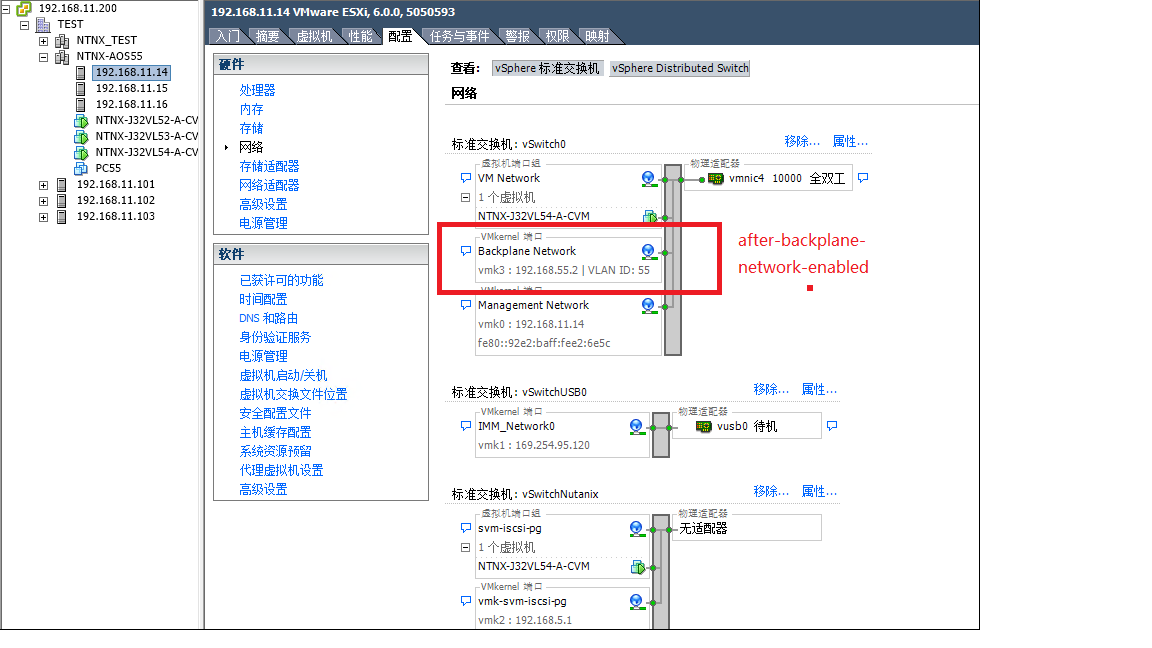
Task: Collapse the VM list under VM Network
Action: point(465,198)
